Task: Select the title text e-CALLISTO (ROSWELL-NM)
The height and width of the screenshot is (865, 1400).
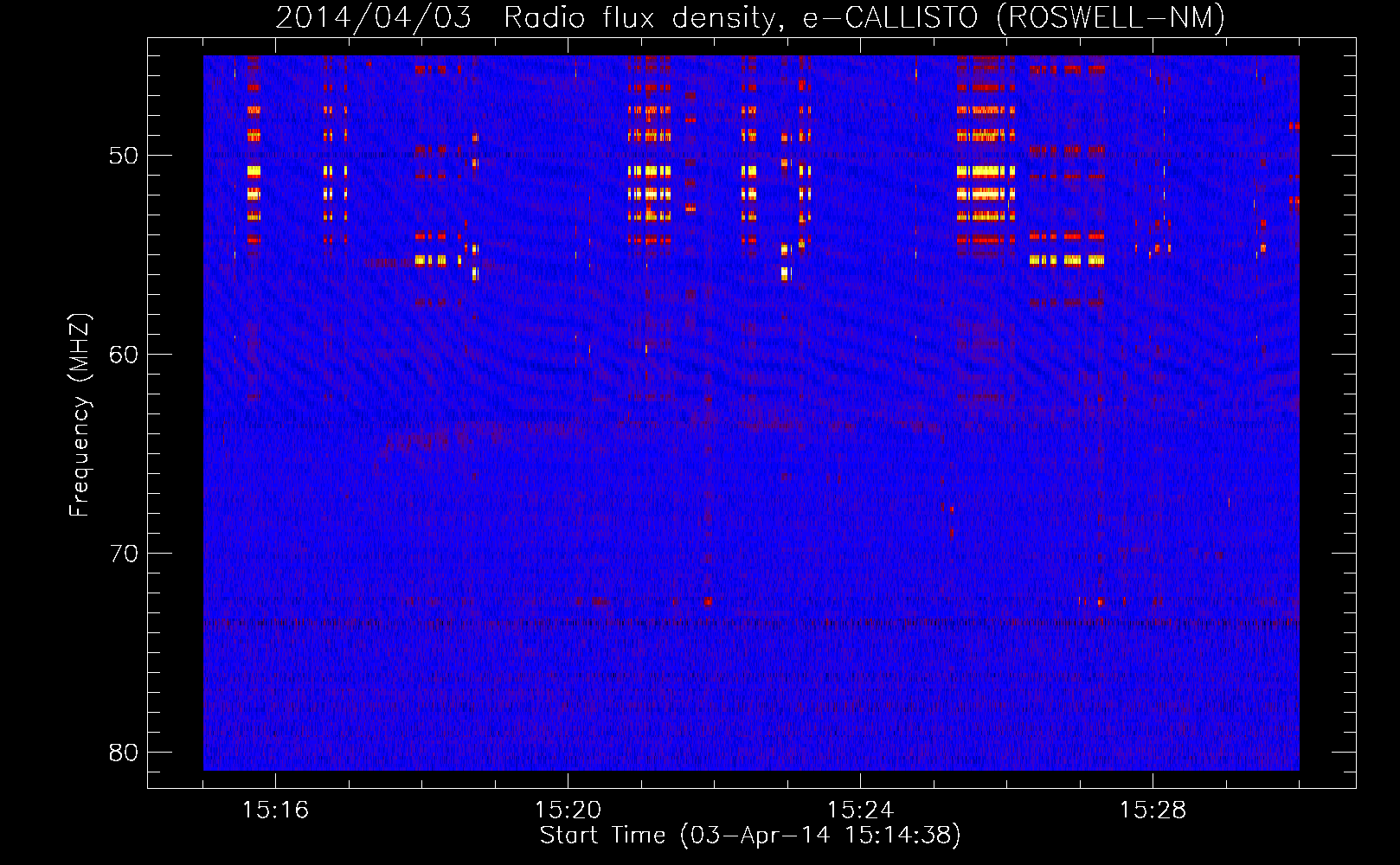Action: (x=1014, y=18)
